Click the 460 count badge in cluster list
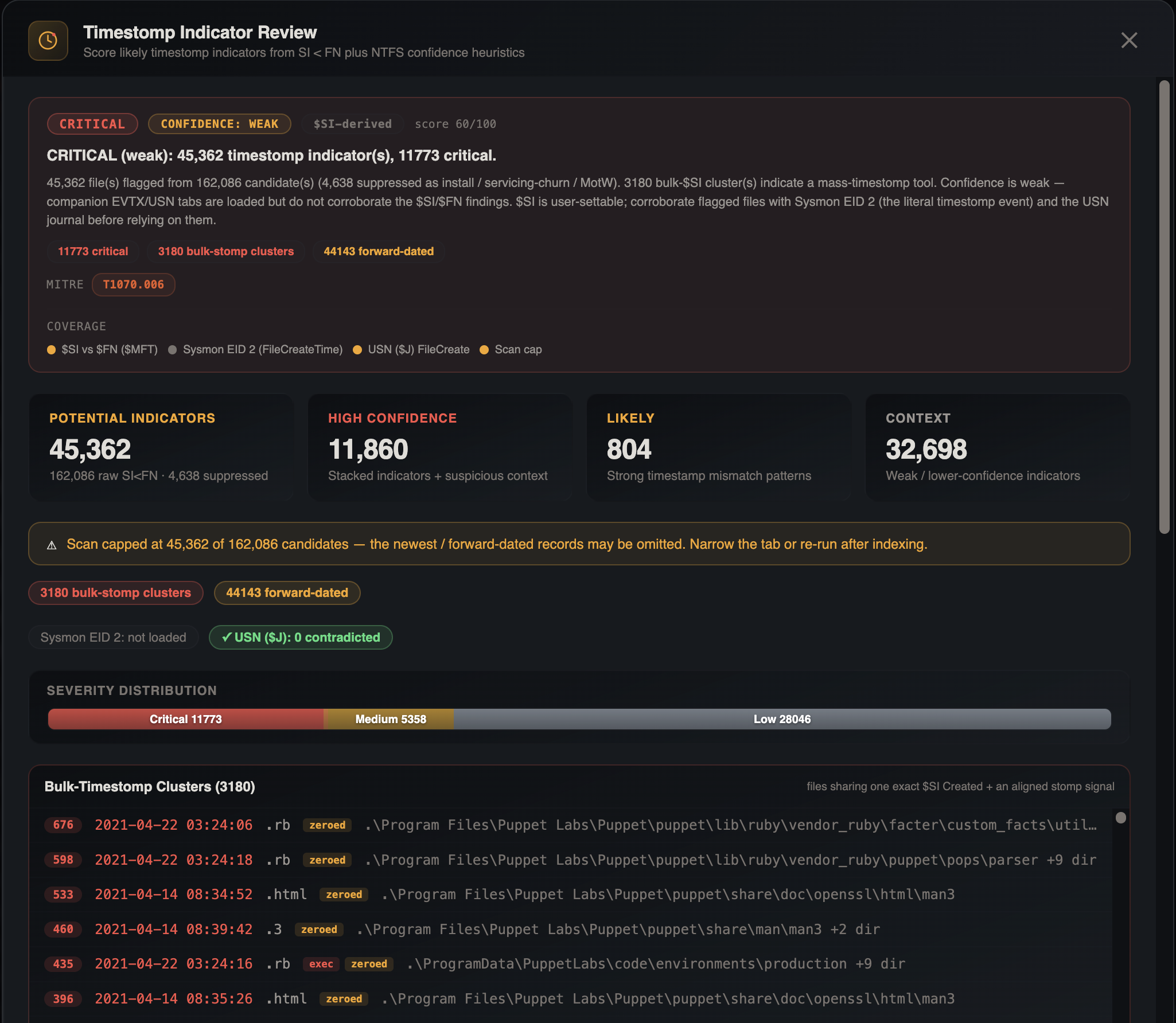This screenshot has height=1023, width=1176. [63, 930]
